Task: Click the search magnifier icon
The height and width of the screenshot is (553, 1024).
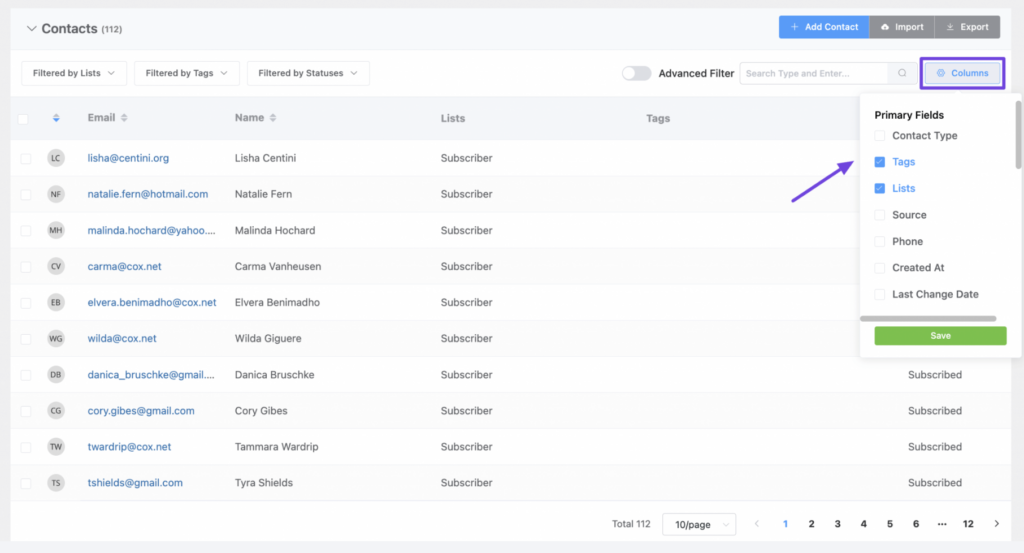Action: 902,73
